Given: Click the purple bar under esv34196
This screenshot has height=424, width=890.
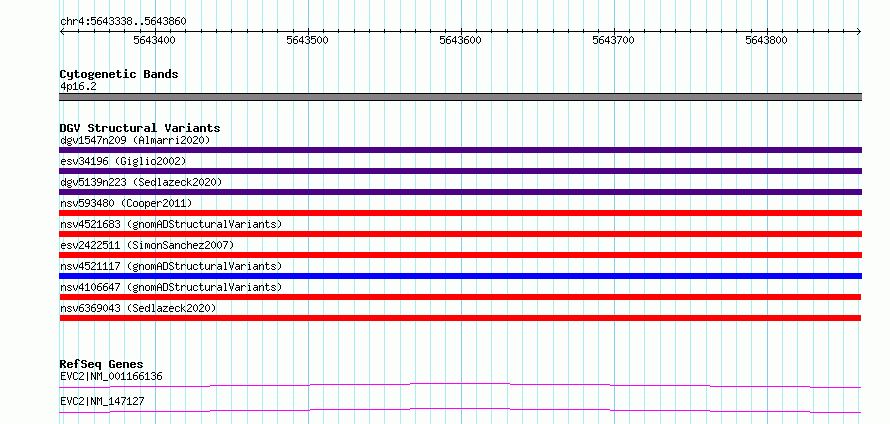Looking at the screenshot, I should 460,171.
